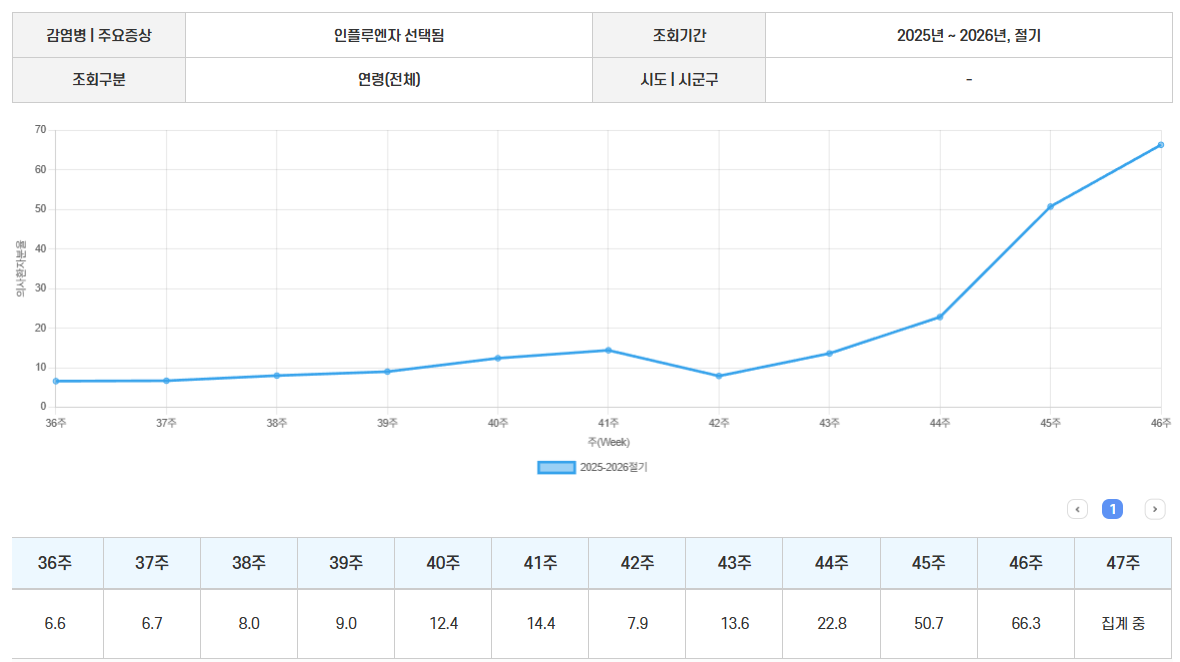Click the 40주 data point on chart
The image size is (1180, 662).
(498, 358)
